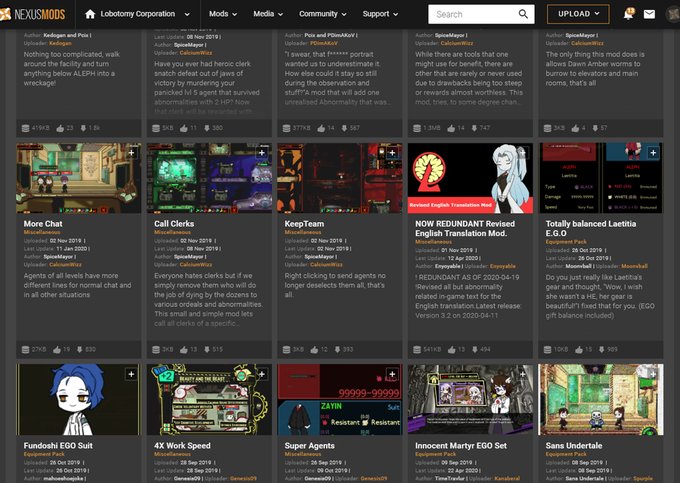Click the Call Clerks thumbnail image

209,178
